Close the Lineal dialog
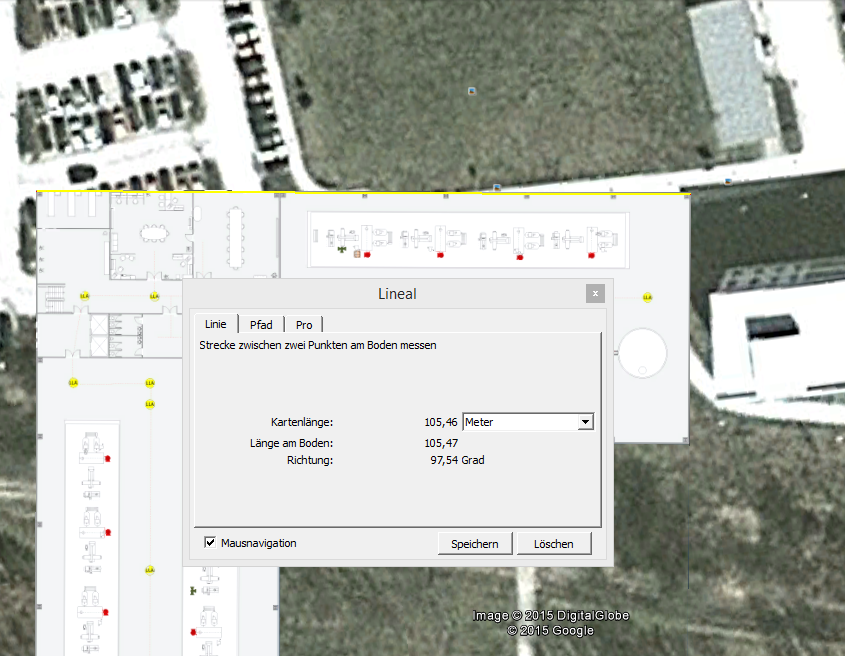Image resolution: width=845 pixels, height=656 pixels. [595, 294]
